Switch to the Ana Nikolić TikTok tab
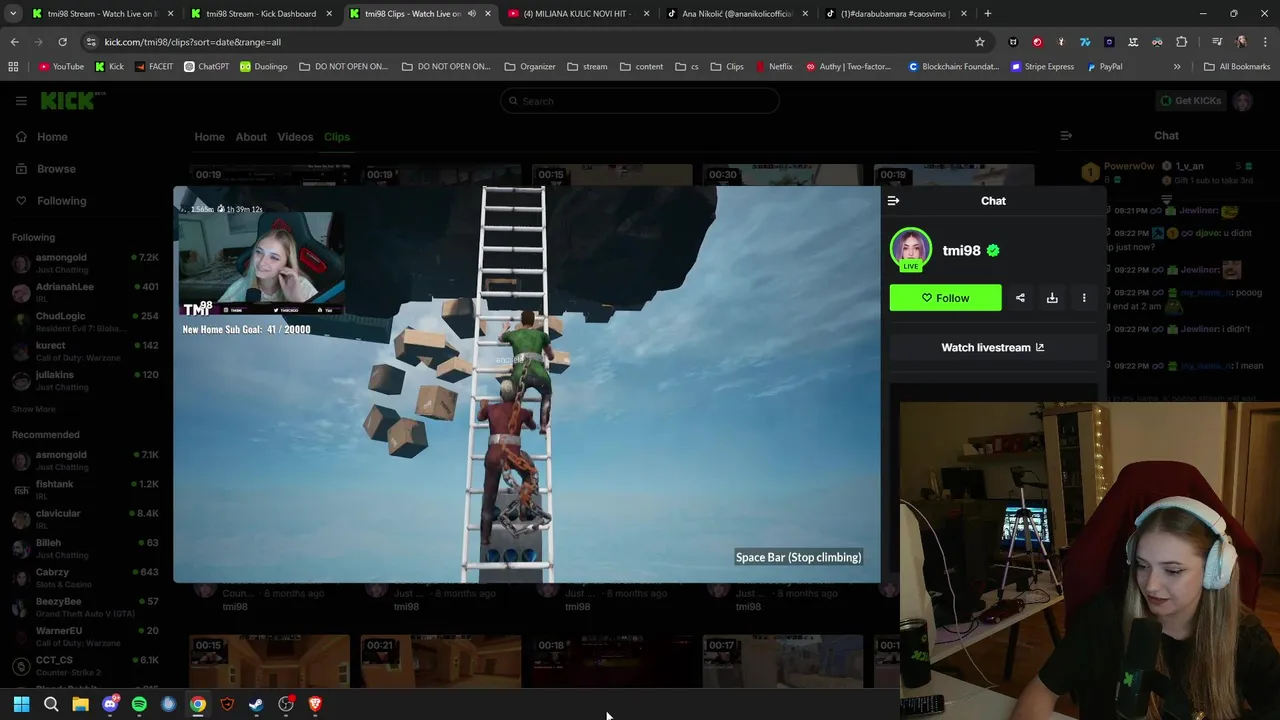1280x720 pixels. coord(738,14)
